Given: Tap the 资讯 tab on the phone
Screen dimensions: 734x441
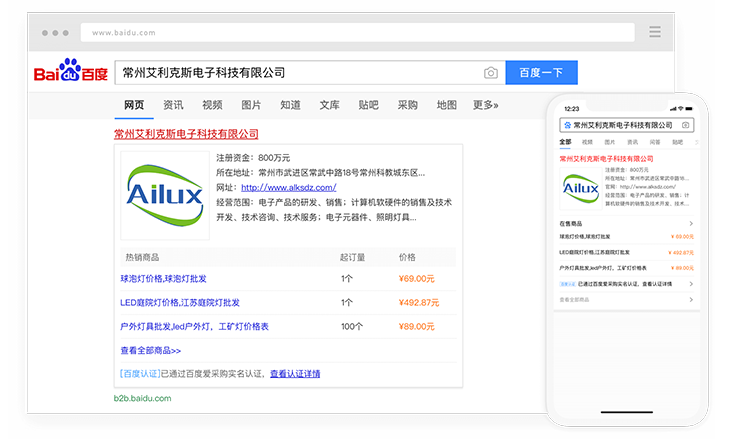Looking at the screenshot, I should [632, 142].
